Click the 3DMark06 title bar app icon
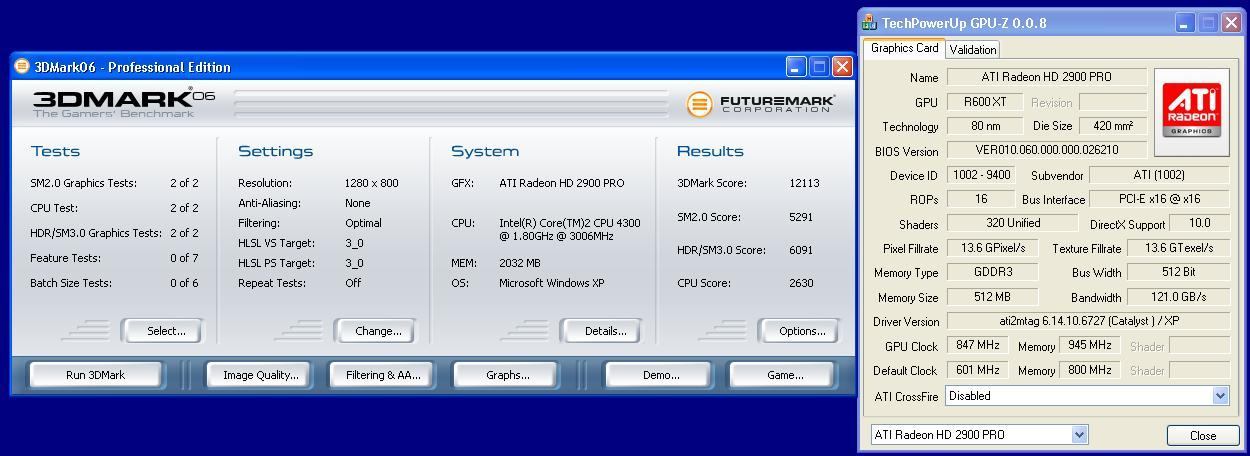This screenshot has width=1250, height=456. (x=22, y=67)
